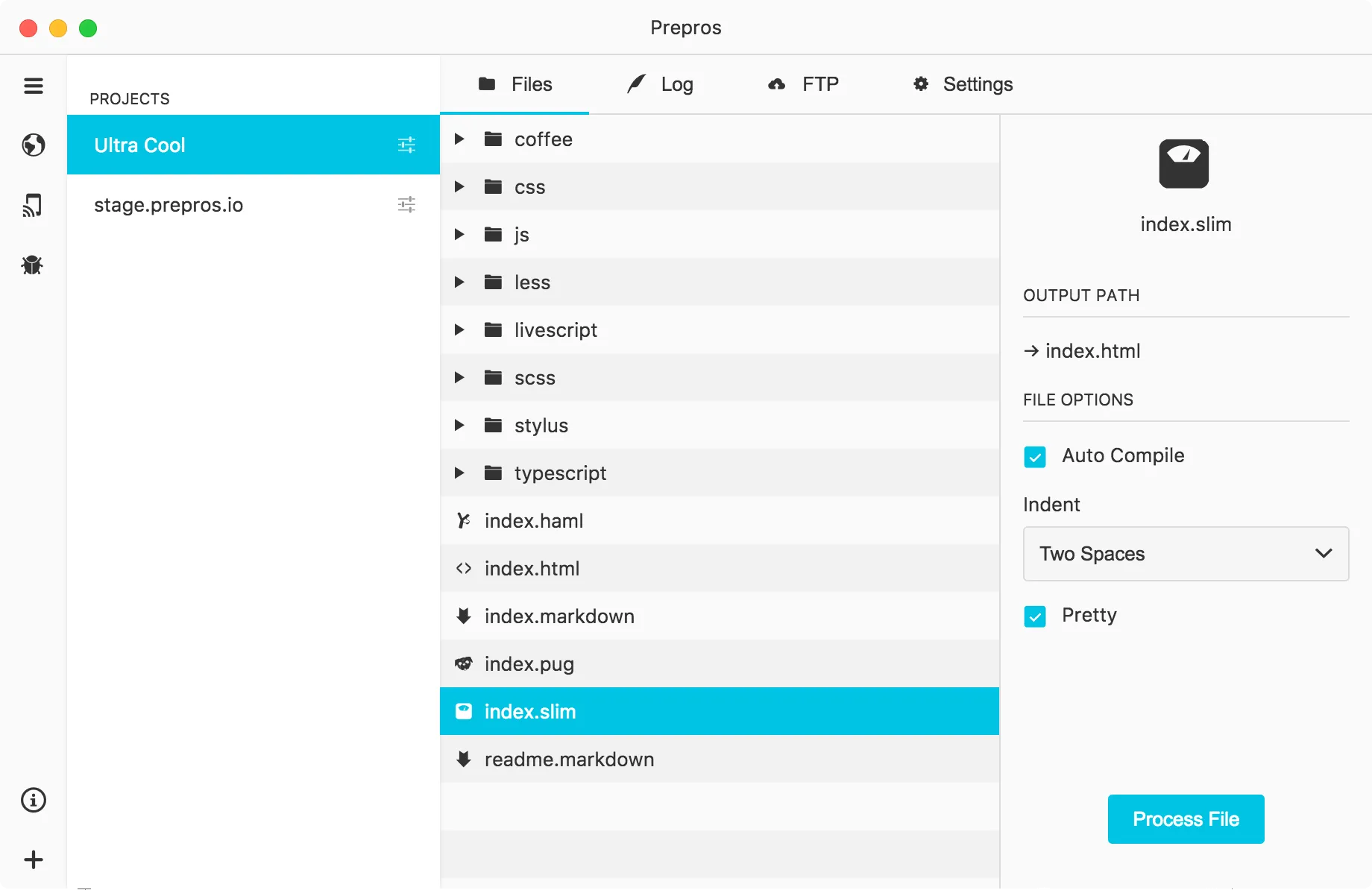Click the browser sync globe icon
Viewport: 1372px width, 890px height.
pyautogui.click(x=34, y=145)
